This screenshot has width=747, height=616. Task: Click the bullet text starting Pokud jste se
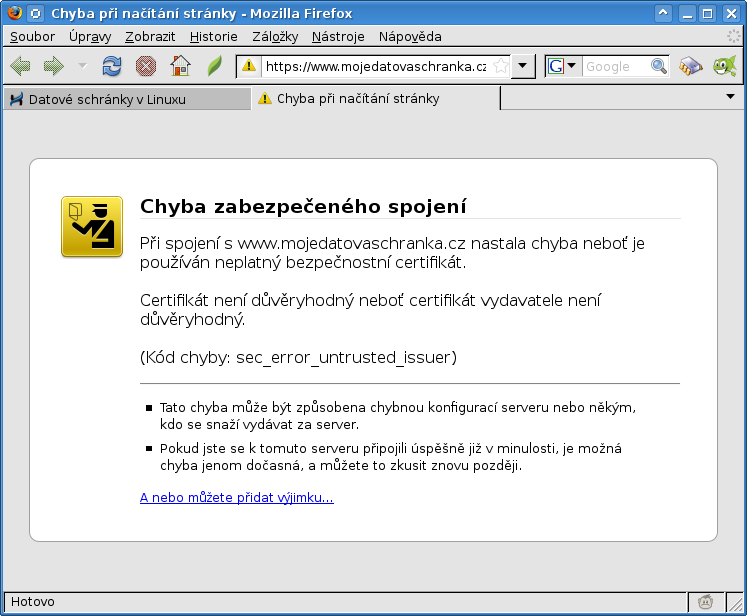(x=391, y=457)
